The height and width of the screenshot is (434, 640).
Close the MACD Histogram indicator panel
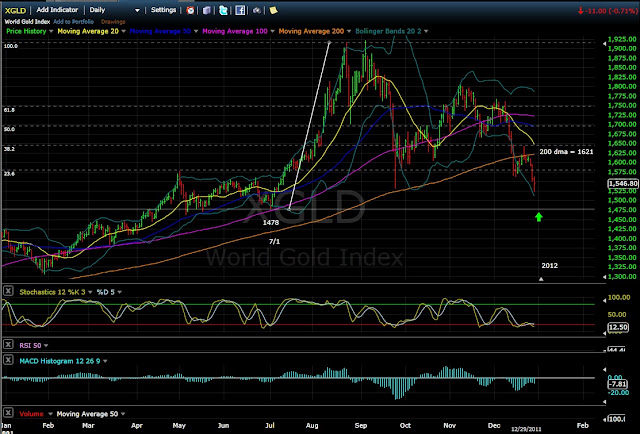(8, 360)
